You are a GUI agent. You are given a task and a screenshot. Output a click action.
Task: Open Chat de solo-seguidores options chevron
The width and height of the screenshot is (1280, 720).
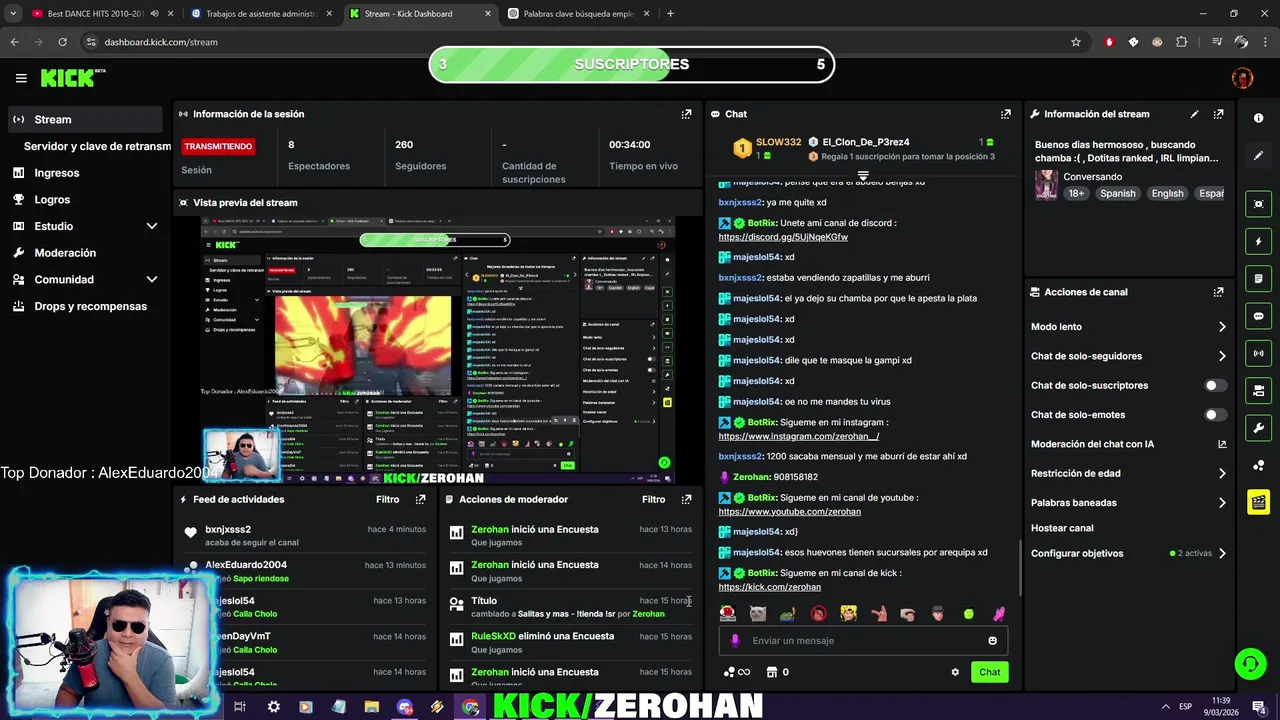(x=1222, y=356)
